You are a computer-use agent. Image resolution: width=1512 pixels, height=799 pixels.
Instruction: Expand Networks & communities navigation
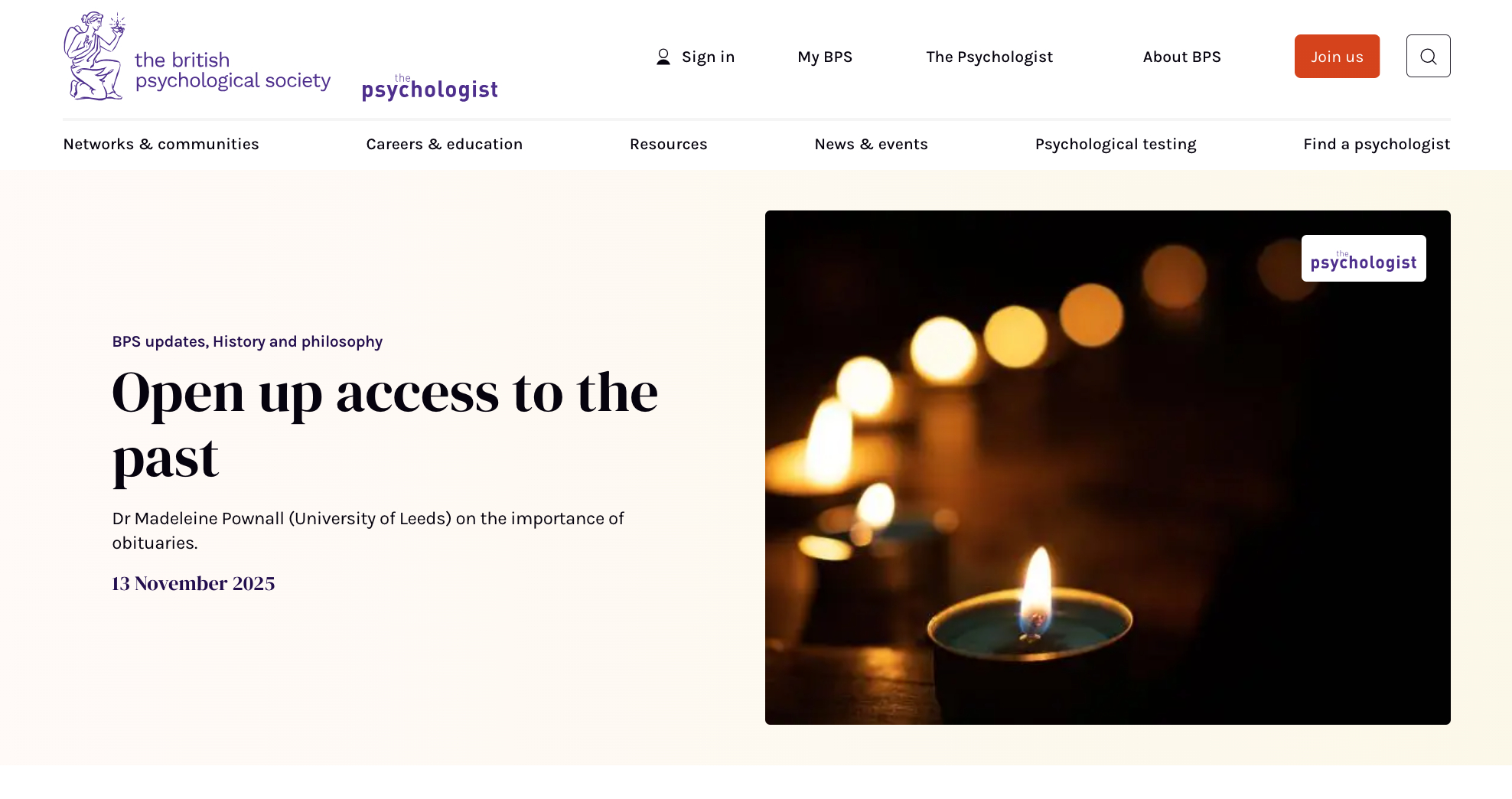[161, 144]
